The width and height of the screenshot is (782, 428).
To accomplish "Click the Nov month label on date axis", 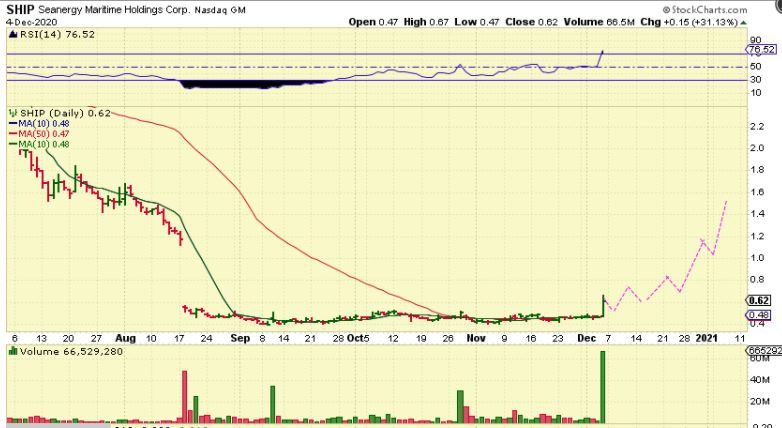I will pyautogui.click(x=476, y=338).
